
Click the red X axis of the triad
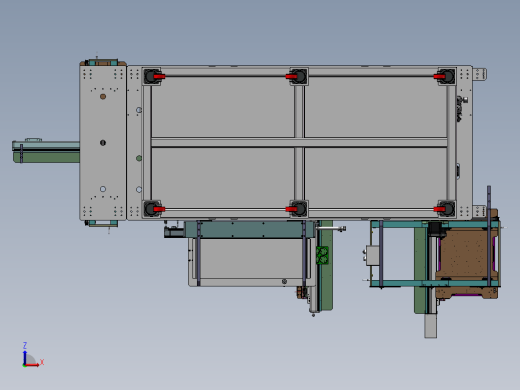pos(32,365)
